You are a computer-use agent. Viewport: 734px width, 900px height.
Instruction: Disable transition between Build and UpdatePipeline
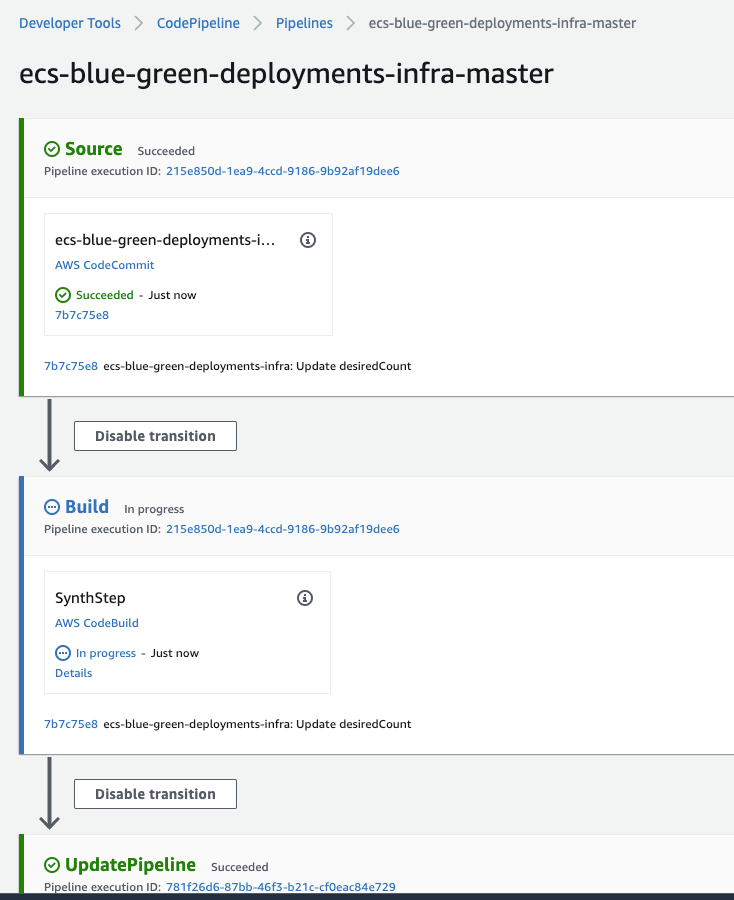click(155, 794)
